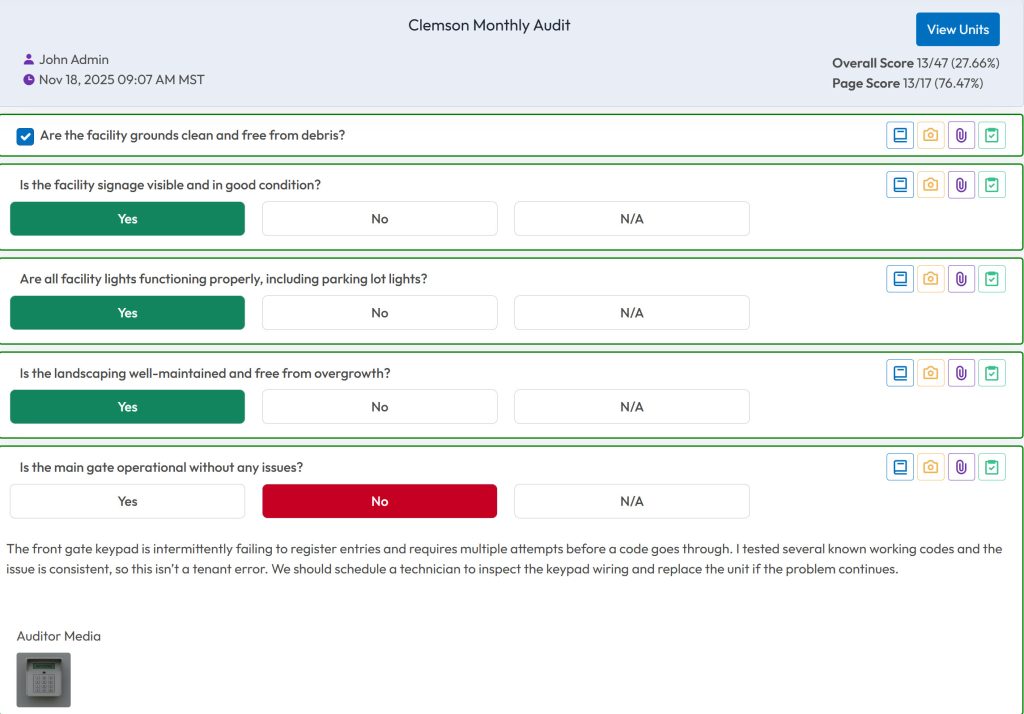
Task: Click paperclip attachment icon for facility lights question
Action: click(x=961, y=279)
